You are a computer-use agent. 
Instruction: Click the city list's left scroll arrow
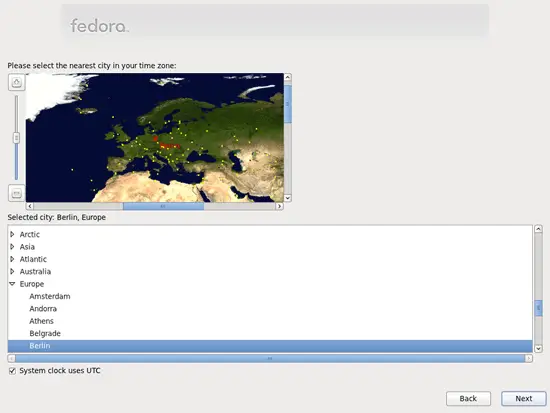coord(12,358)
